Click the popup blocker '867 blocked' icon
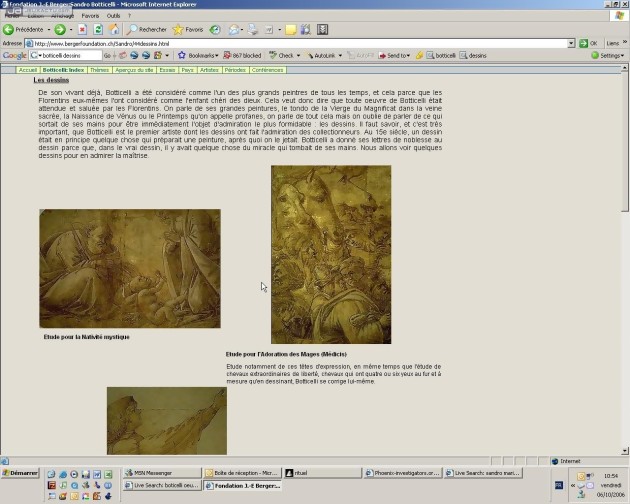 [240, 55]
